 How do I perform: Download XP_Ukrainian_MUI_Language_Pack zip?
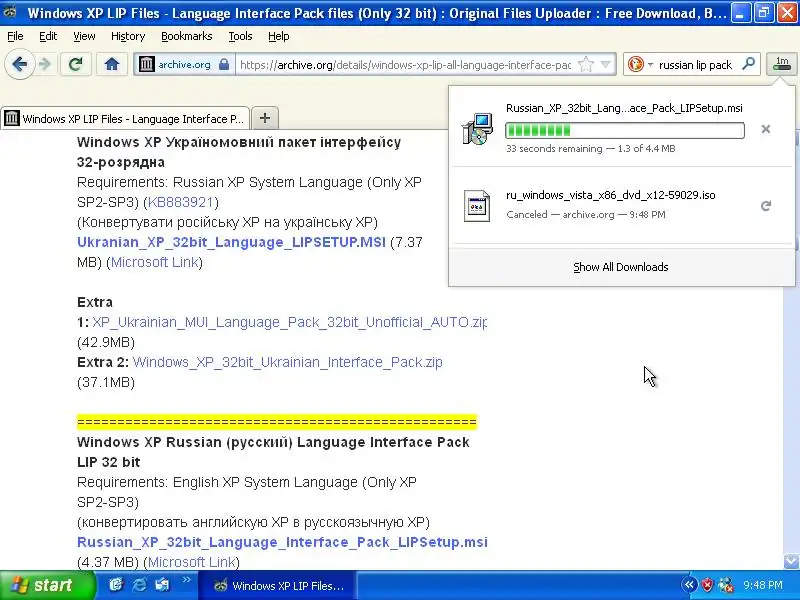tap(289, 322)
